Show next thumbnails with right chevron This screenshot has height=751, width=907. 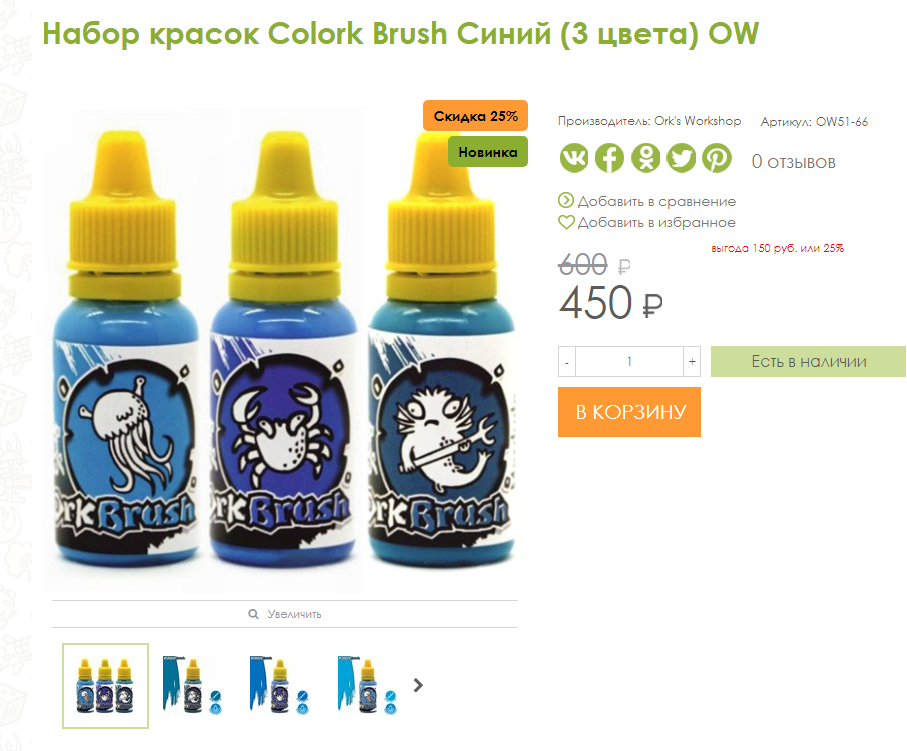point(418,686)
